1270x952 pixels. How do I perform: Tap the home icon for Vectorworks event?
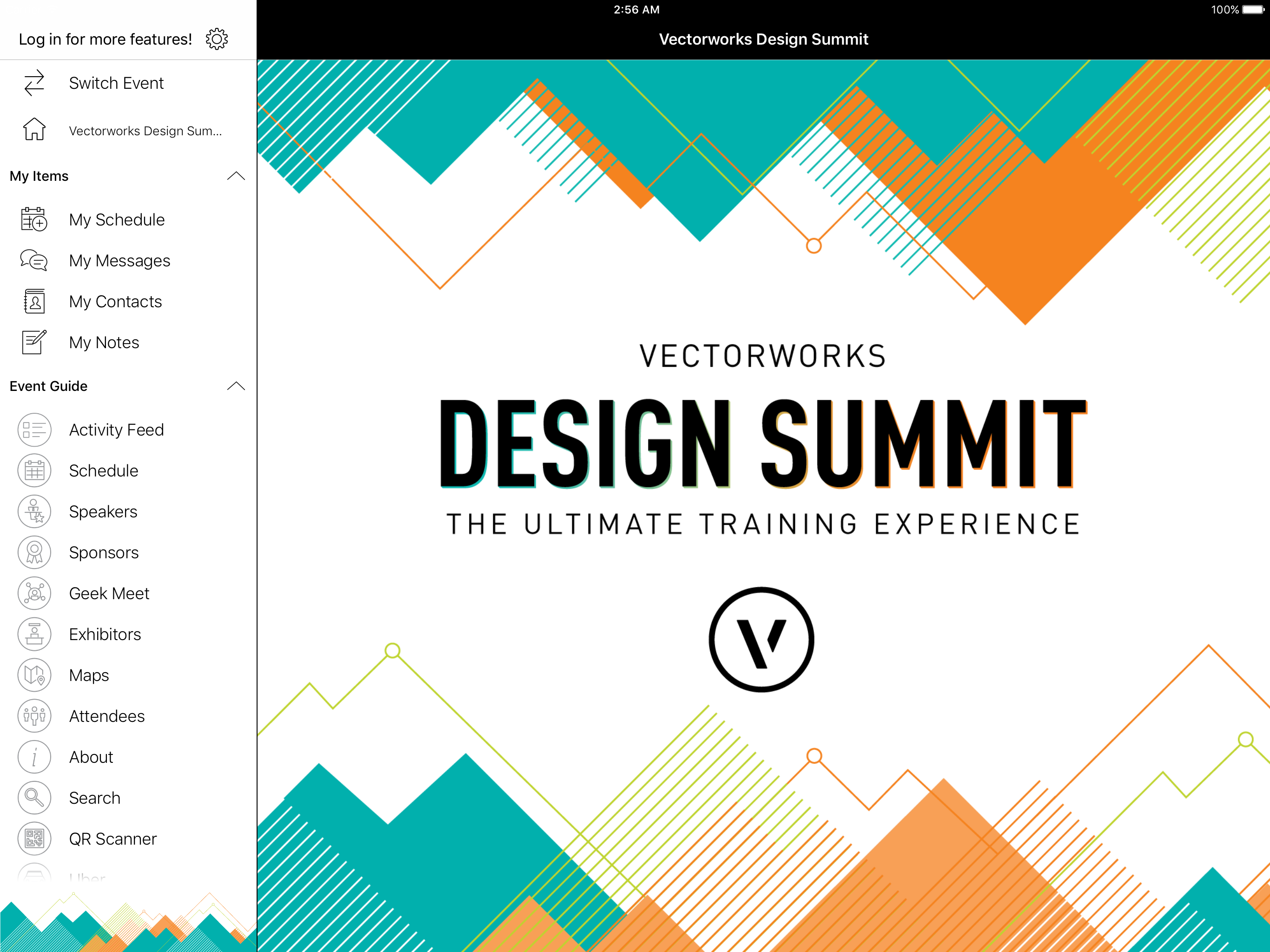point(34,130)
